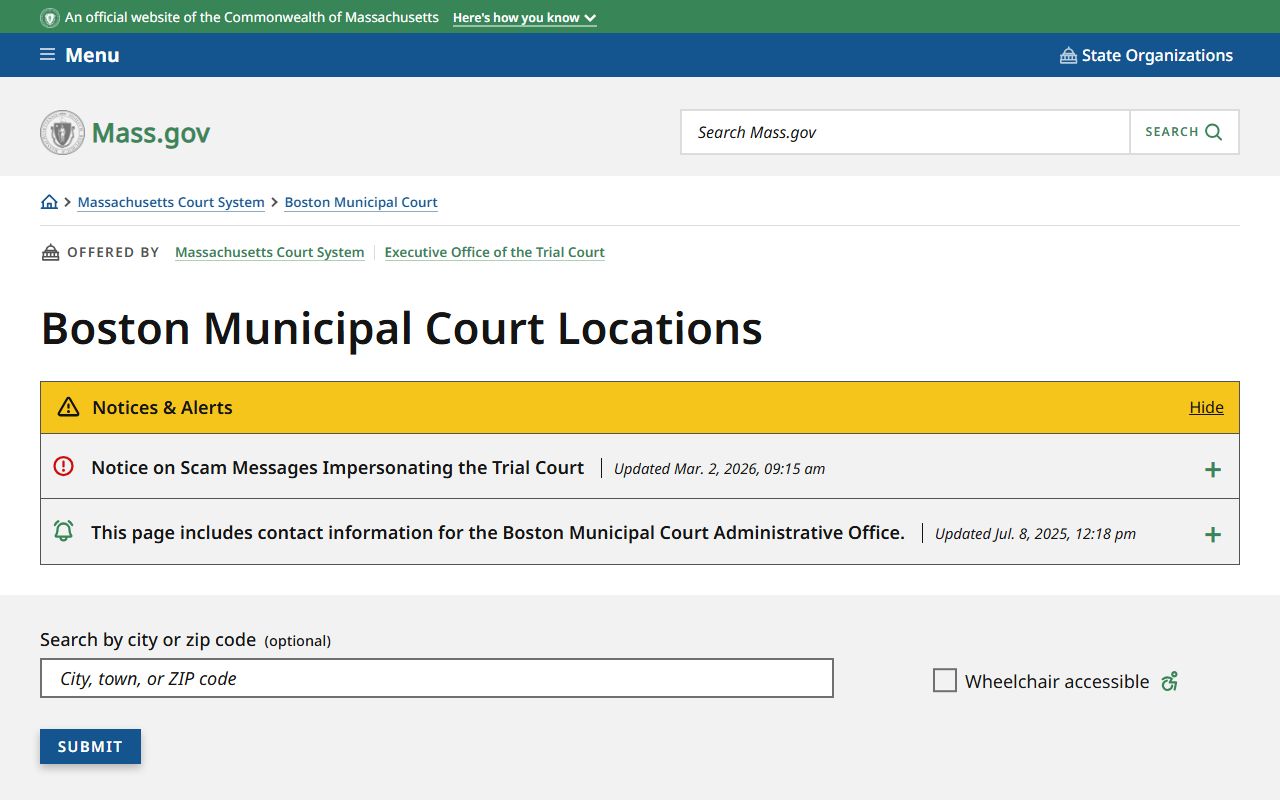Click the red alert icon on Scam notice
Screen dimensions: 1280x800
pos(63,466)
